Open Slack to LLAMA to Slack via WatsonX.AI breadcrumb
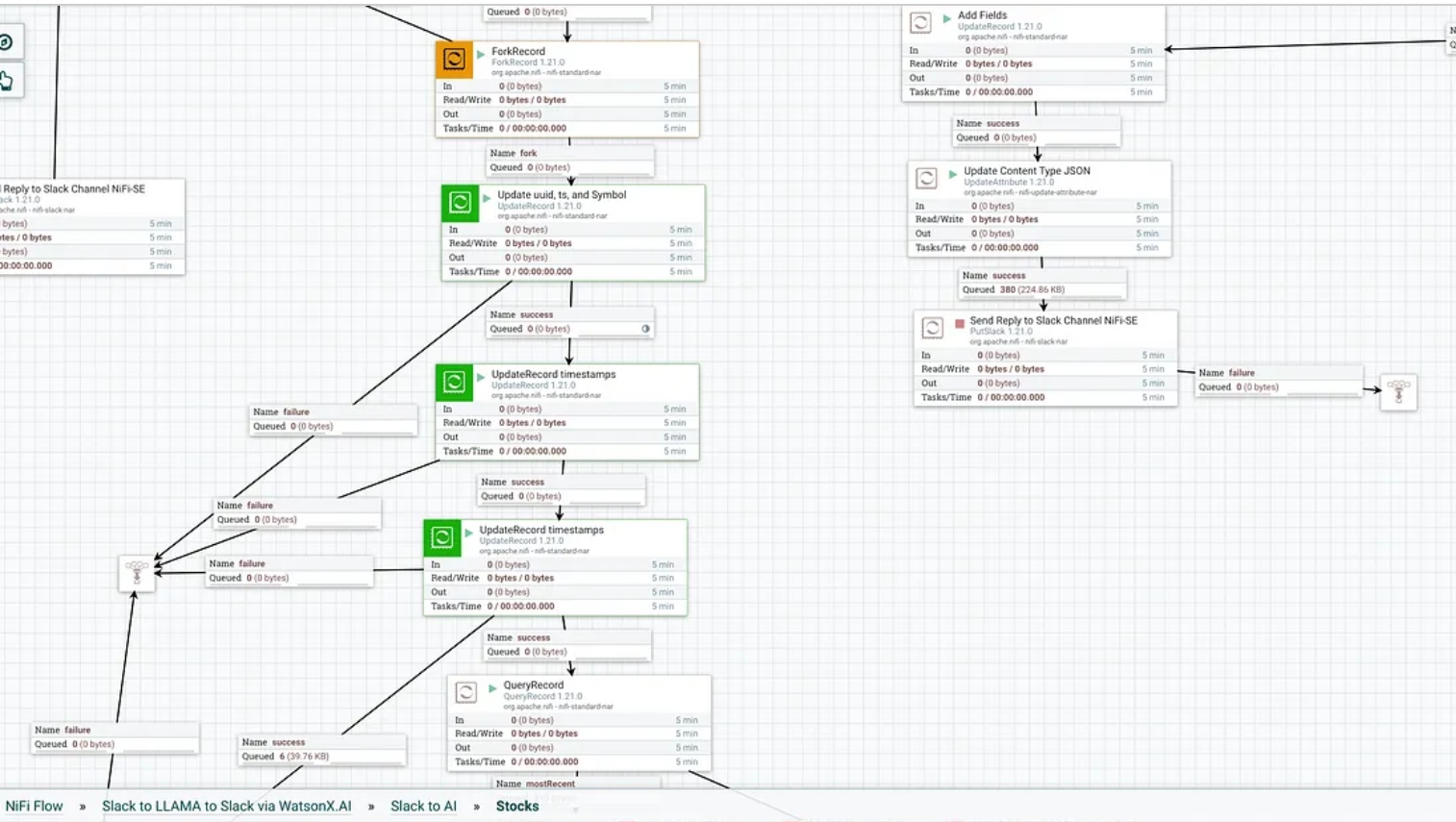The width and height of the screenshot is (1456, 822). click(227, 807)
